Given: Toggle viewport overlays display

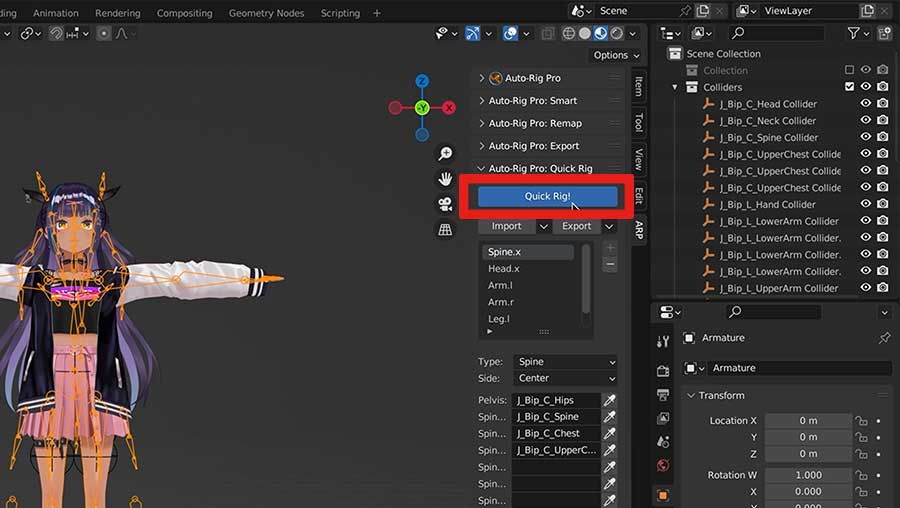Looking at the screenshot, I should click(x=510, y=34).
